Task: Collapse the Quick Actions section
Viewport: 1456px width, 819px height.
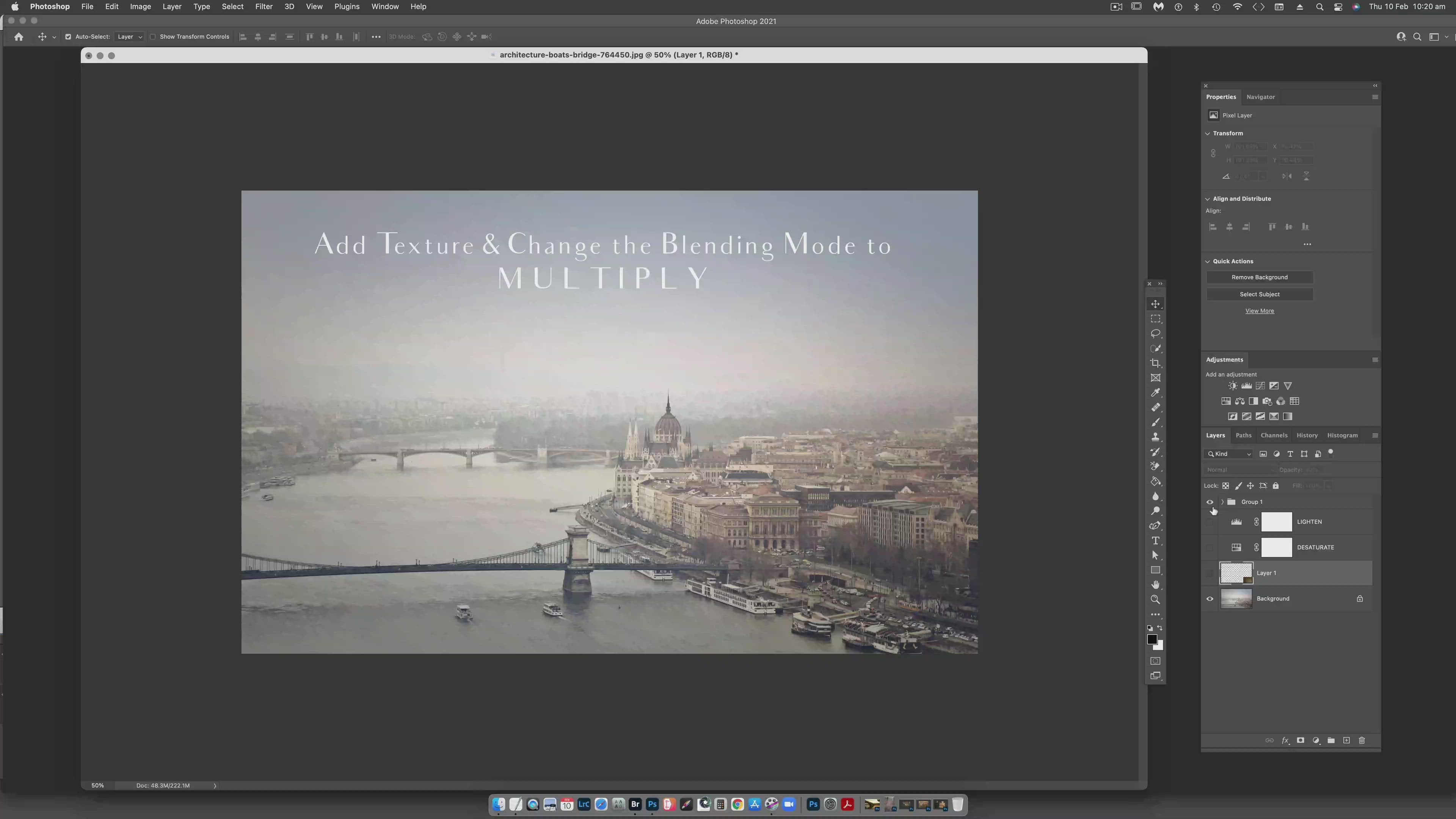Action: (1208, 261)
